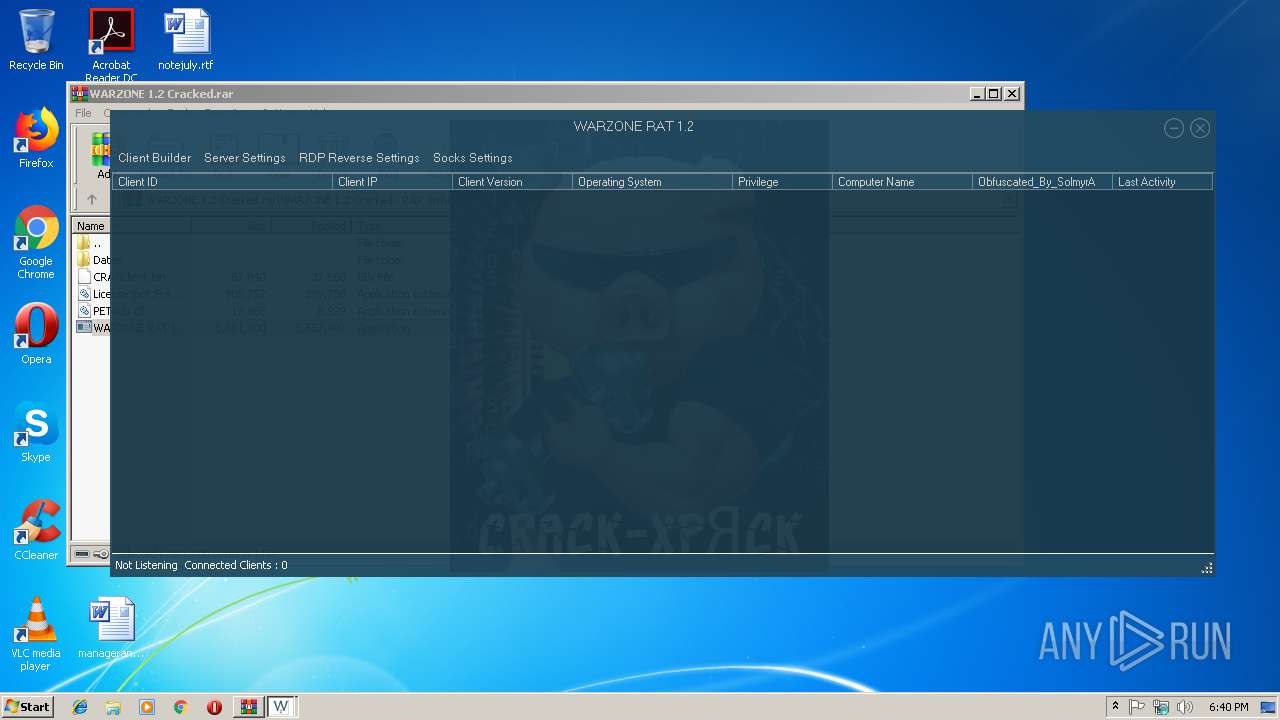Switch to WARZONE RAT taskbar button
1280x720 pixels.
(282, 707)
